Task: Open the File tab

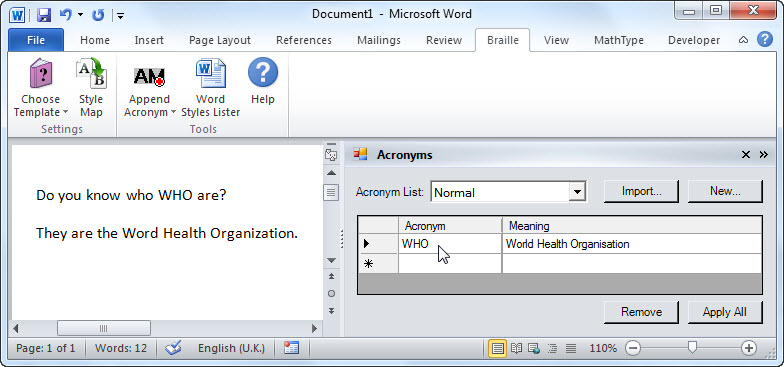Action: (36, 40)
